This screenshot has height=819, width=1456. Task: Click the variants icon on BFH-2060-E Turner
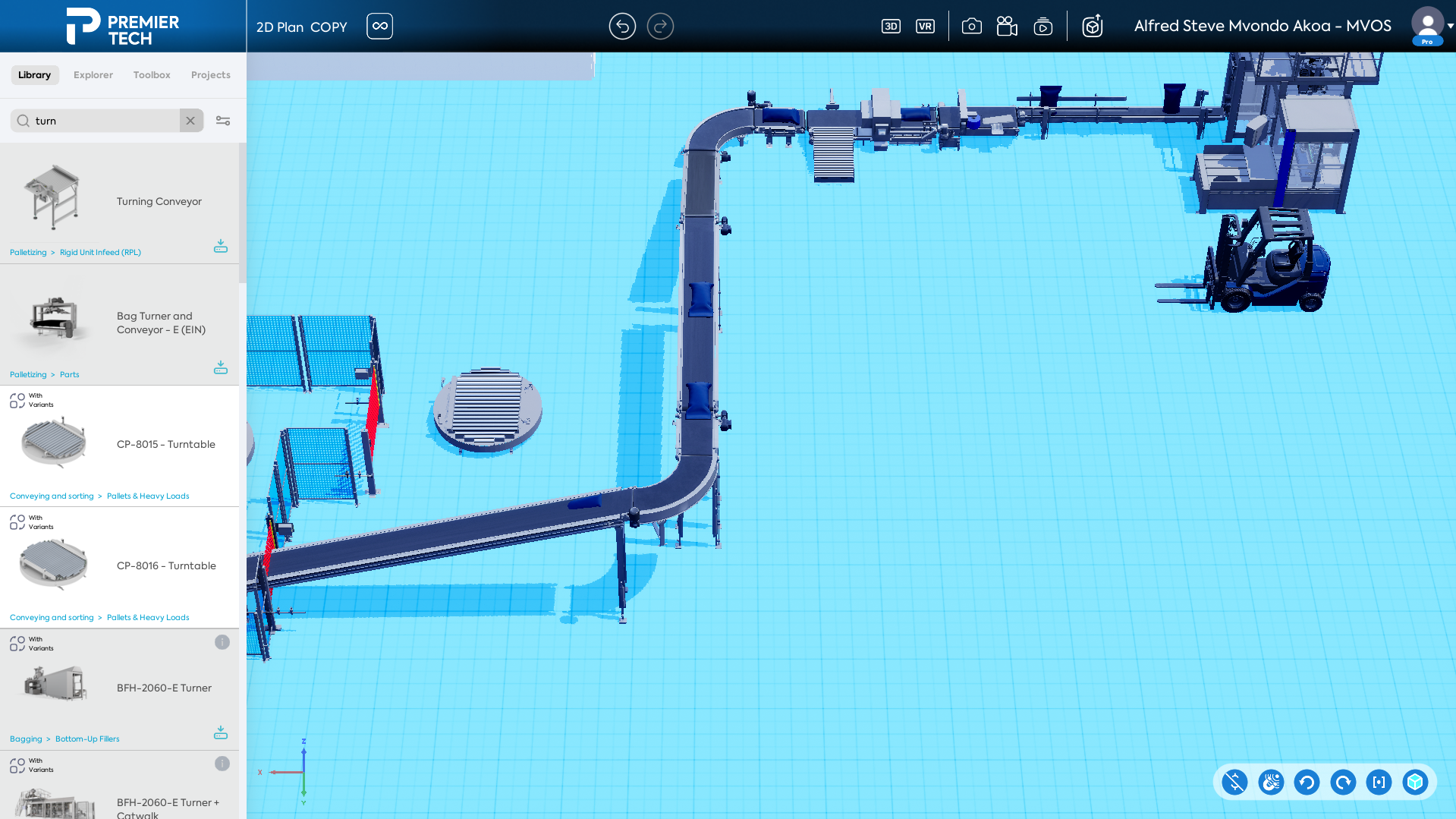17,644
